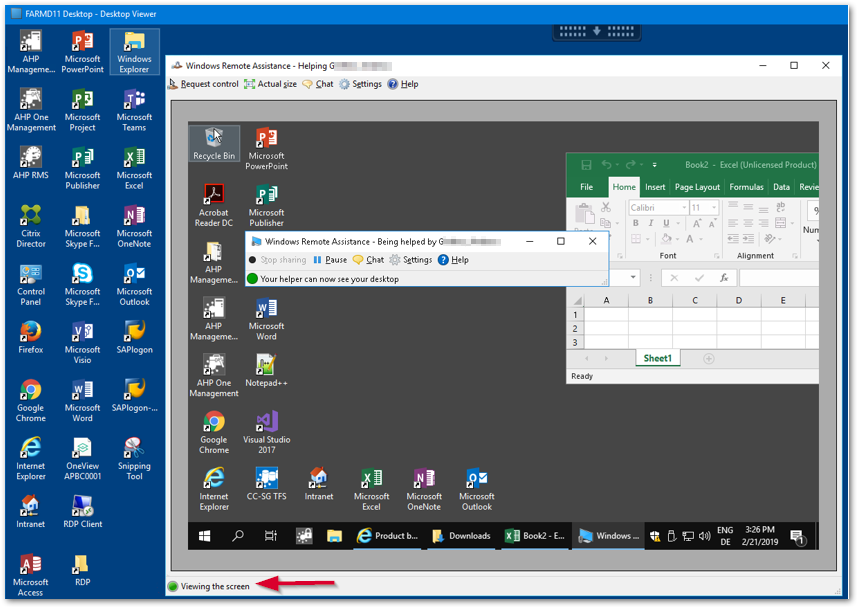Image resolution: width=858 pixels, height=608 pixels.
Task: Select Windows Explorer desktop icon
Action: 134,52
